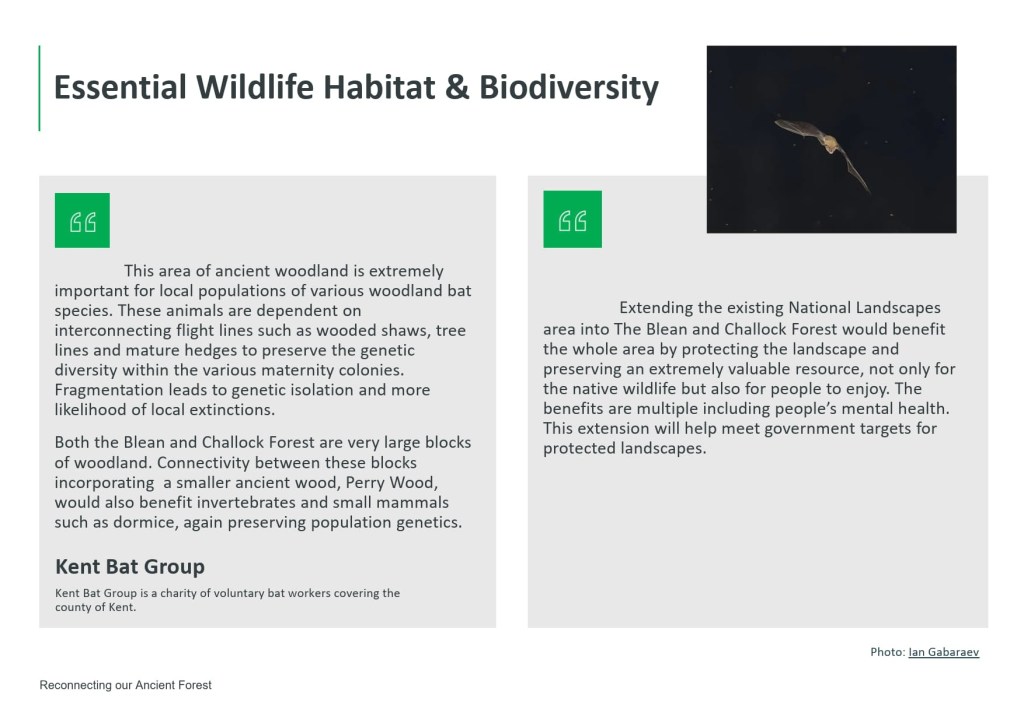Click the Essential Wildlife Habitat & Biodiversity title

pyautogui.click(x=356, y=88)
